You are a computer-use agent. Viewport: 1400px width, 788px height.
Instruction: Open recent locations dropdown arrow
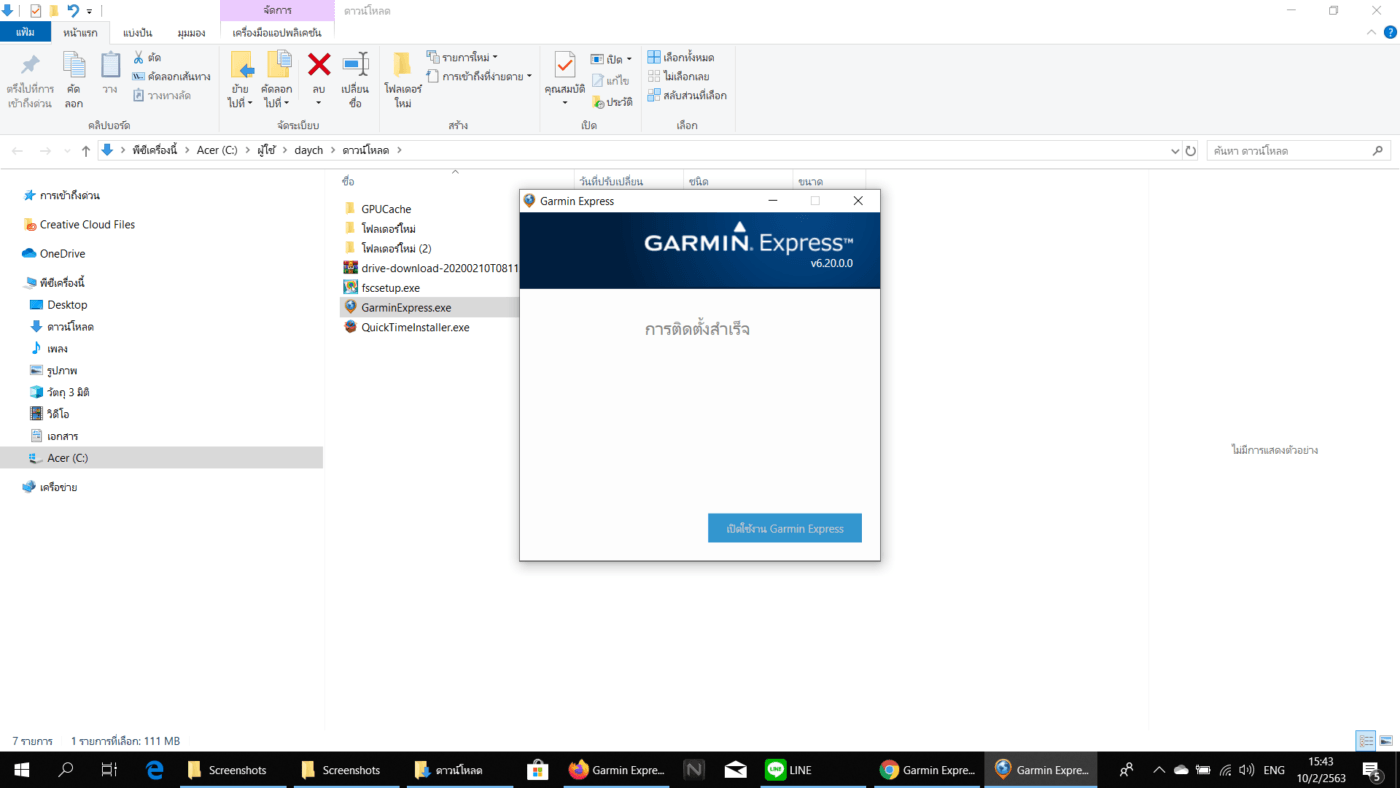coord(65,151)
